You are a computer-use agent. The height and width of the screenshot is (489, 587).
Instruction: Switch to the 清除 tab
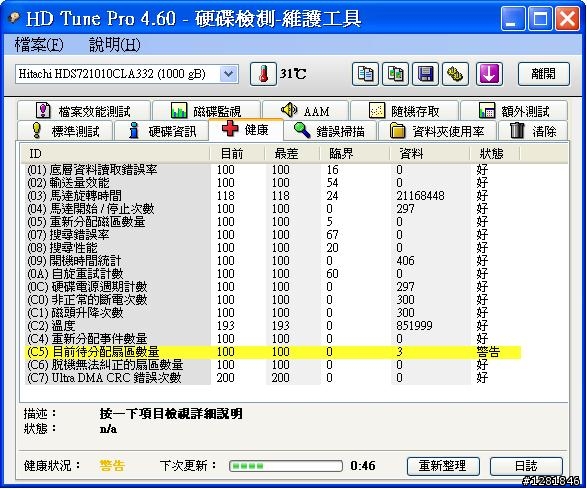[533, 131]
